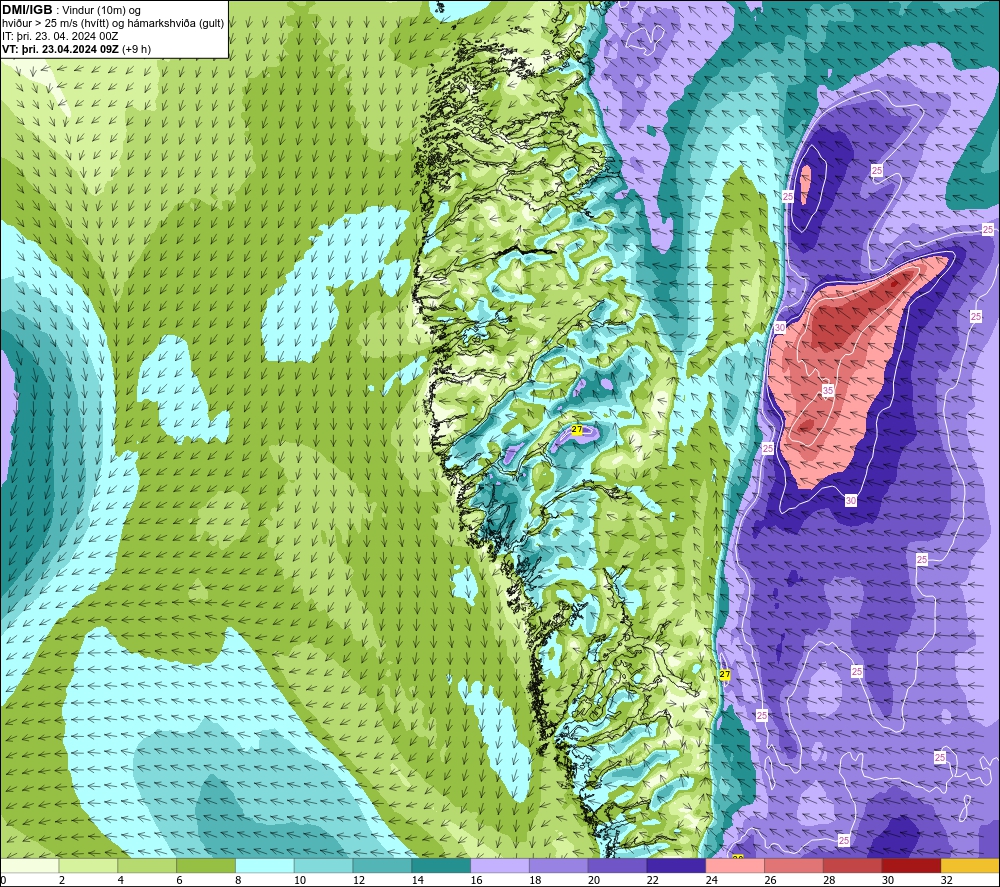Click the legend swatch between 2 and 4
1000x887 pixels.
tap(89, 865)
